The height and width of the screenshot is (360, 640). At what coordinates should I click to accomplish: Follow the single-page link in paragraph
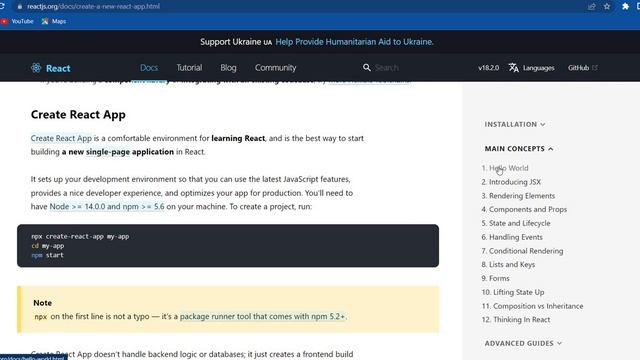click(x=108, y=152)
